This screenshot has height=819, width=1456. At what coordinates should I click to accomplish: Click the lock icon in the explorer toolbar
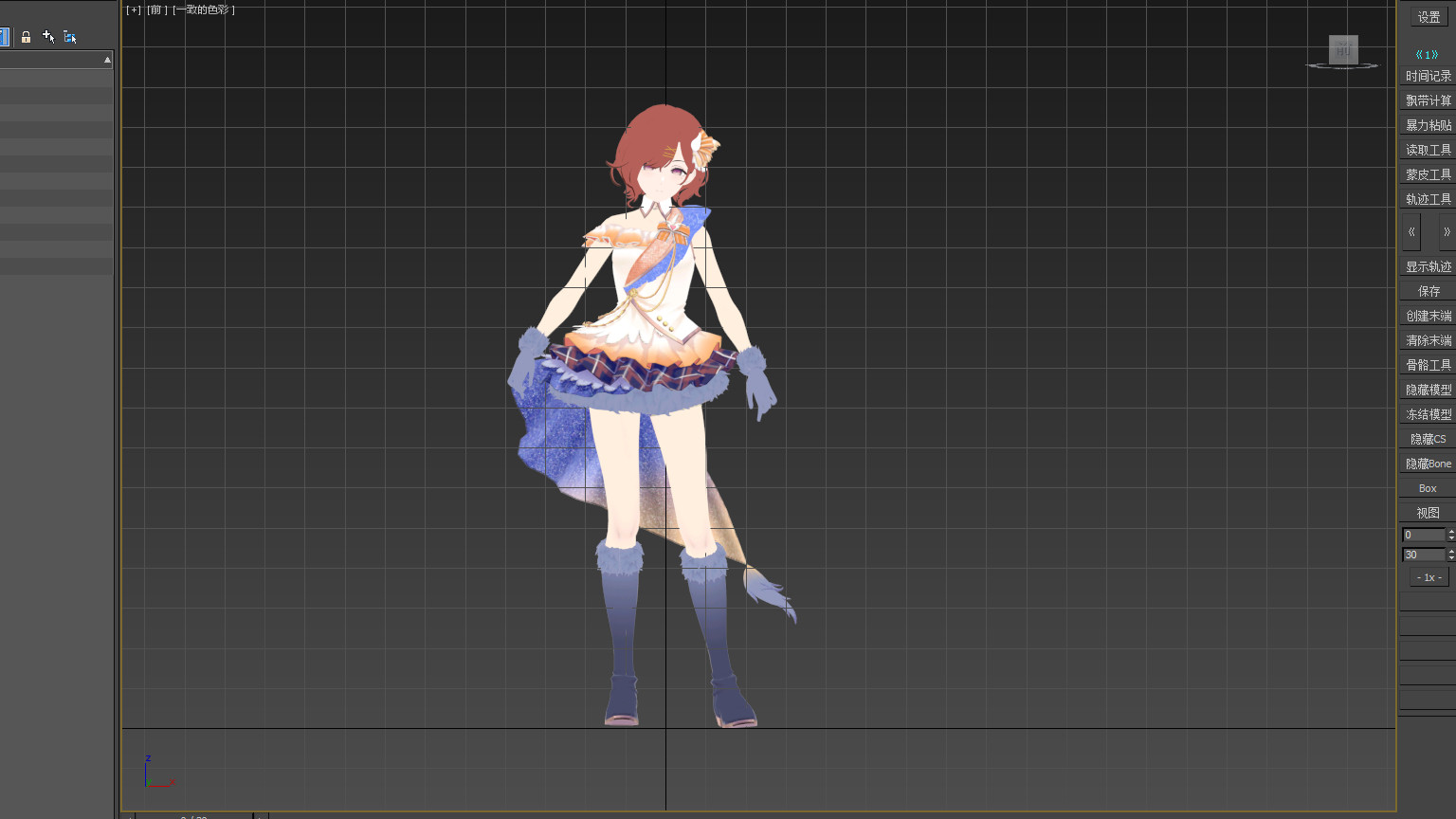[x=26, y=37]
